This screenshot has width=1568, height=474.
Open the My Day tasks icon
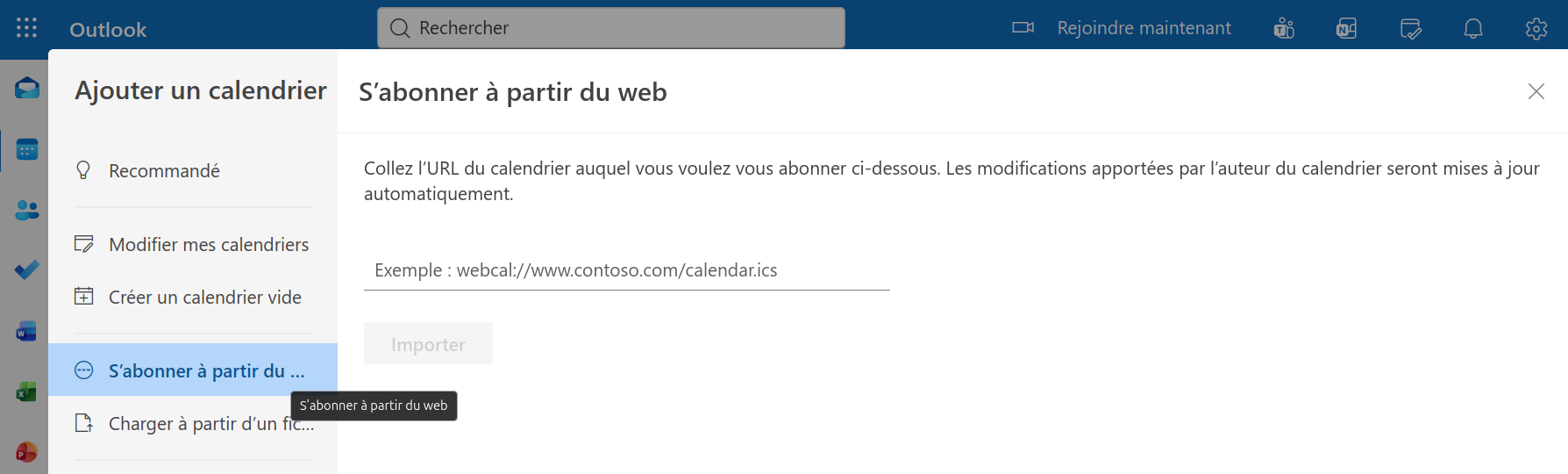(x=1410, y=28)
